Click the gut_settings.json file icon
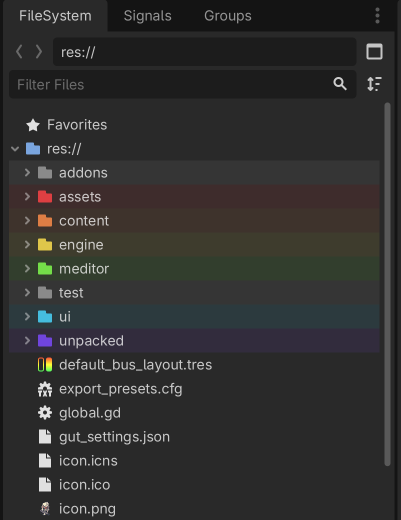The height and width of the screenshot is (520, 401). [45, 437]
